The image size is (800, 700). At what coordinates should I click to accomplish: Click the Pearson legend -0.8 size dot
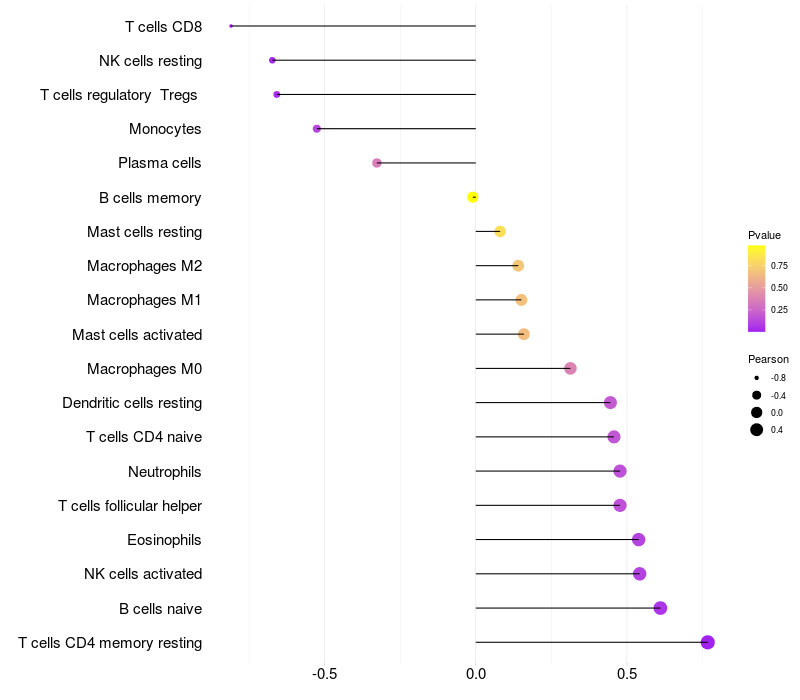point(757,378)
